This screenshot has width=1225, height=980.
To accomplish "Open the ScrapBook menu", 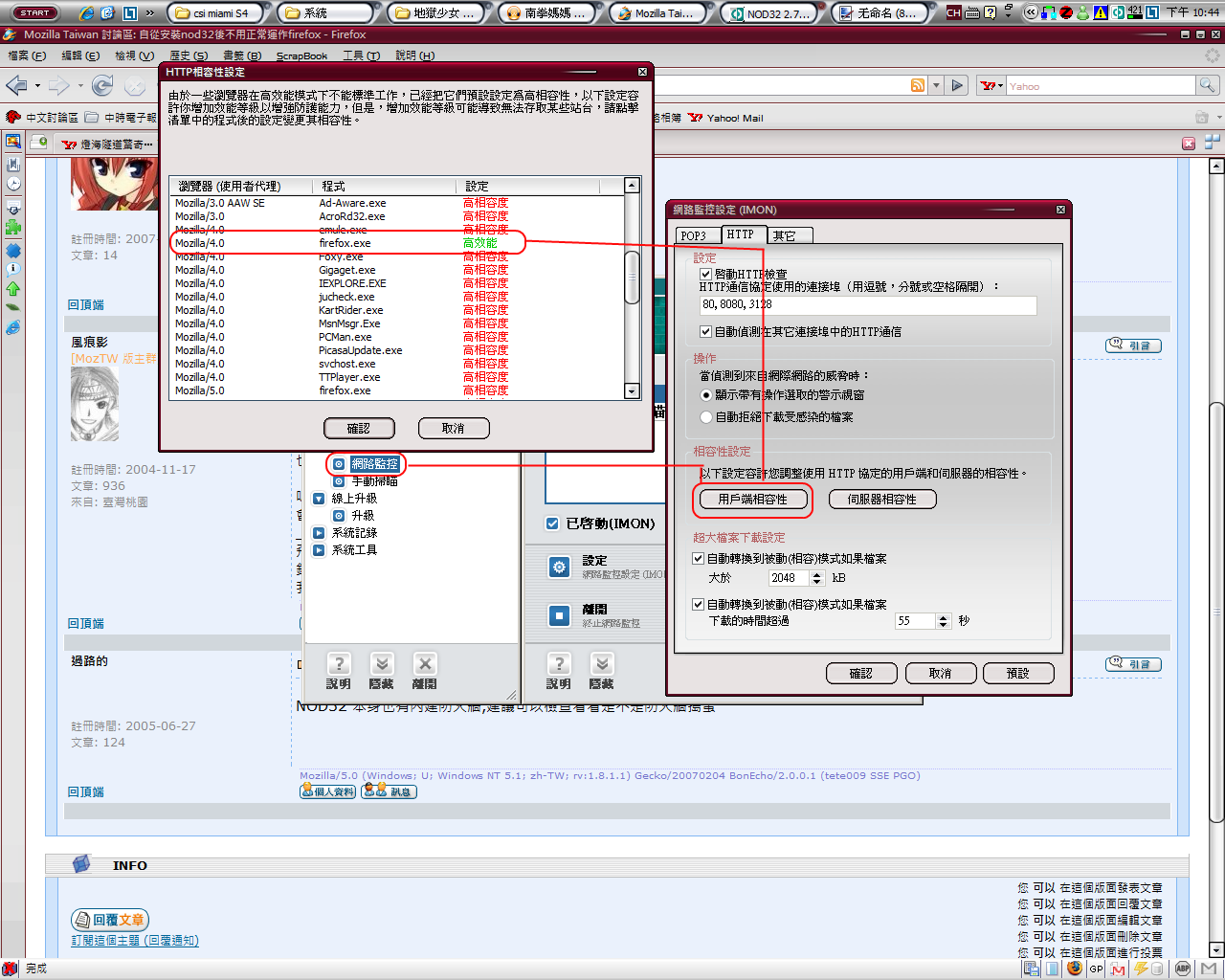I will (301, 56).
